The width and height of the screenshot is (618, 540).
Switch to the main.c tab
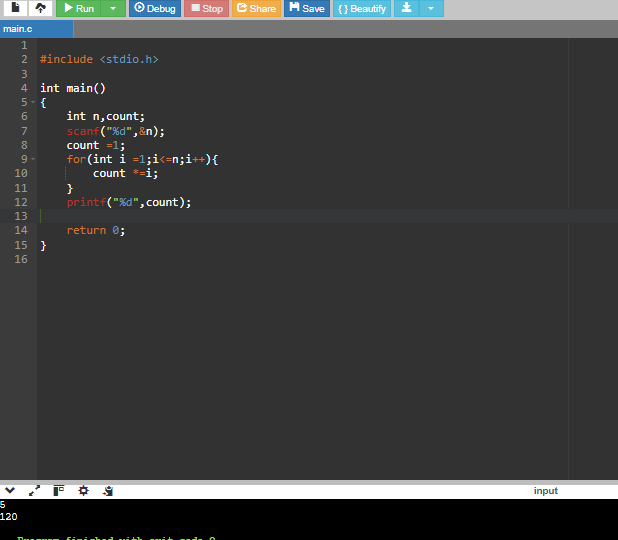[x=36, y=29]
